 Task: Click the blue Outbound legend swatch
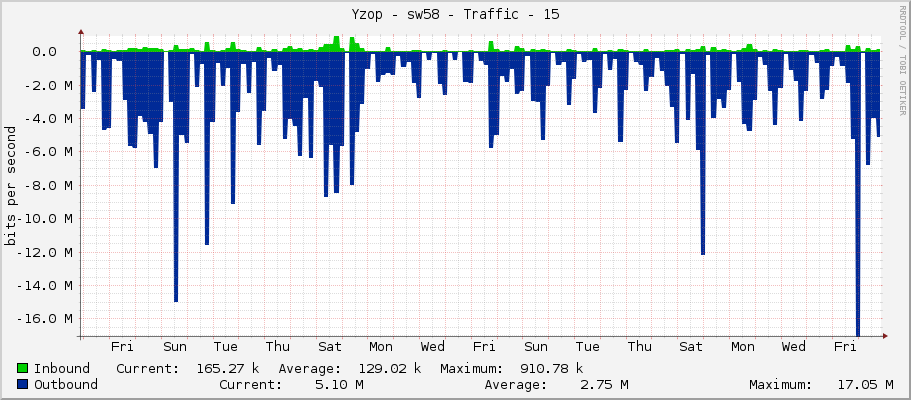[x=23, y=384]
